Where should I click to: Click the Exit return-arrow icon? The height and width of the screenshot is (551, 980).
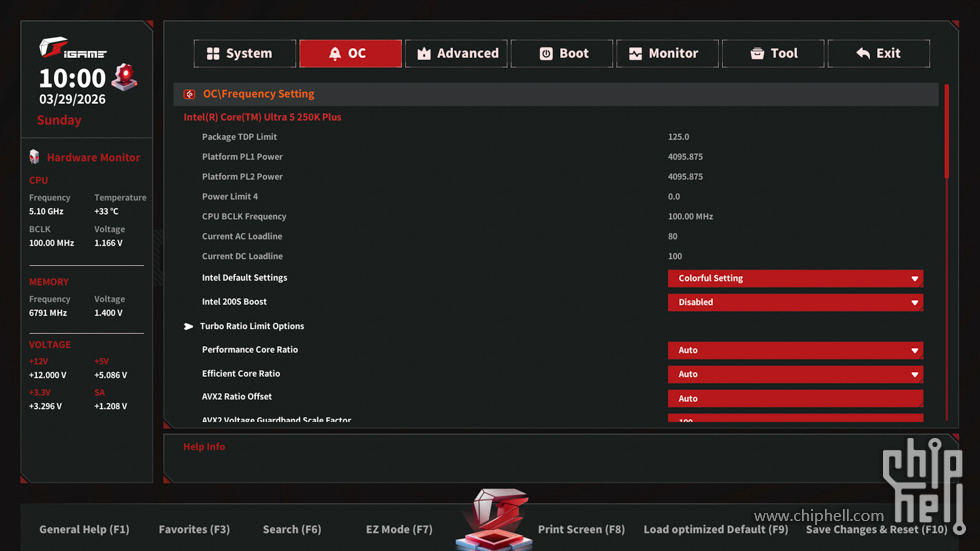click(862, 54)
